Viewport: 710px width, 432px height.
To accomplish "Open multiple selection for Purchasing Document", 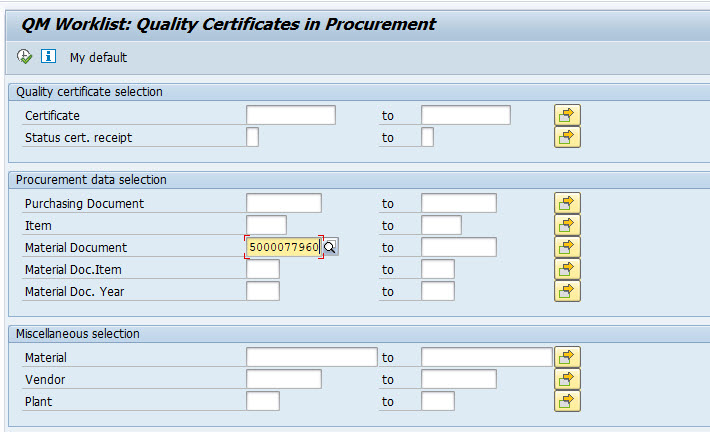I will [x=567, y=203].
